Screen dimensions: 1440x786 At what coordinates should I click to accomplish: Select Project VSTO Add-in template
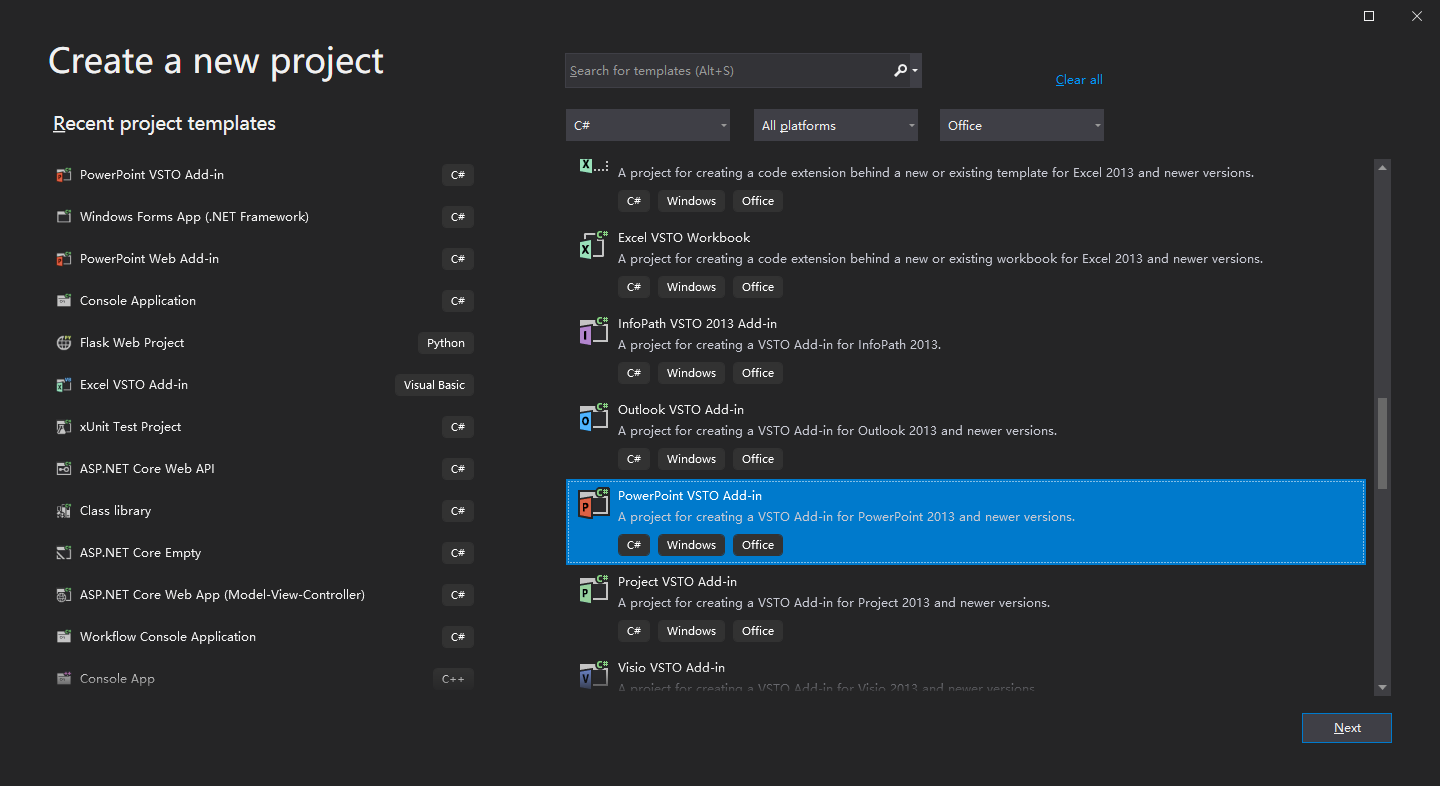click(x=966, y=607)
